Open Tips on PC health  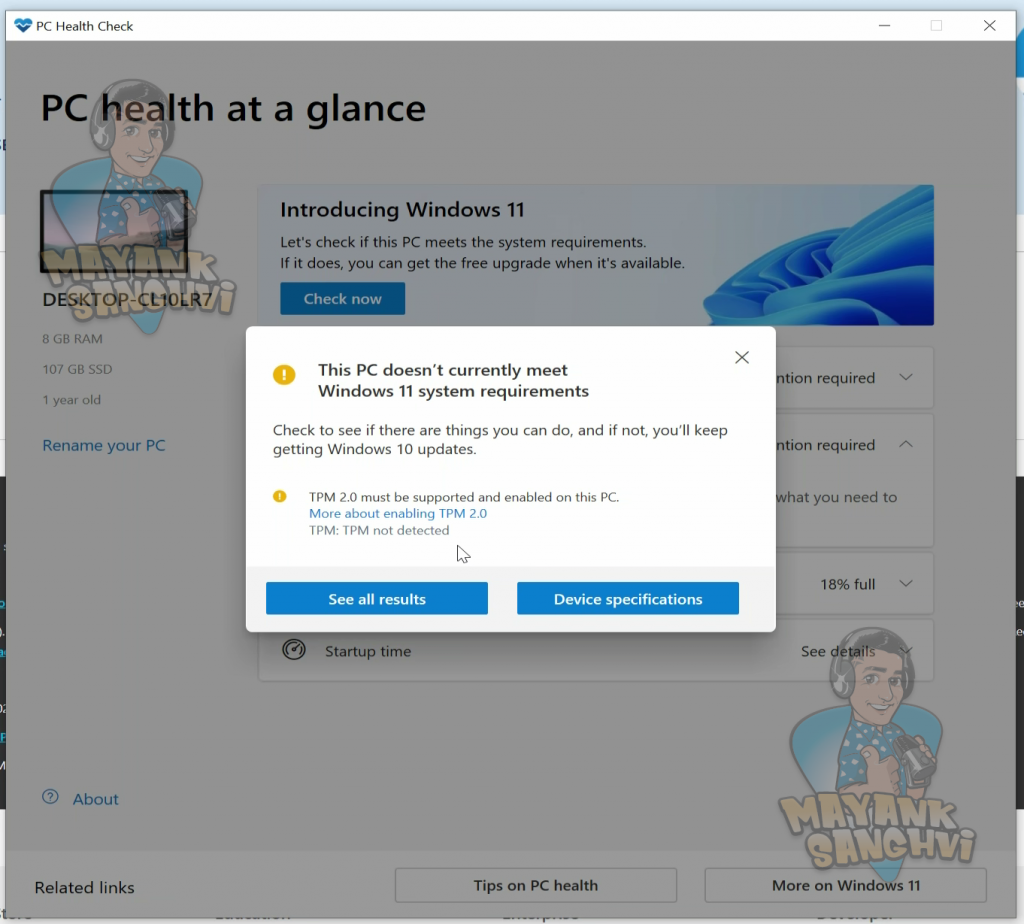(x=535, y=885)
